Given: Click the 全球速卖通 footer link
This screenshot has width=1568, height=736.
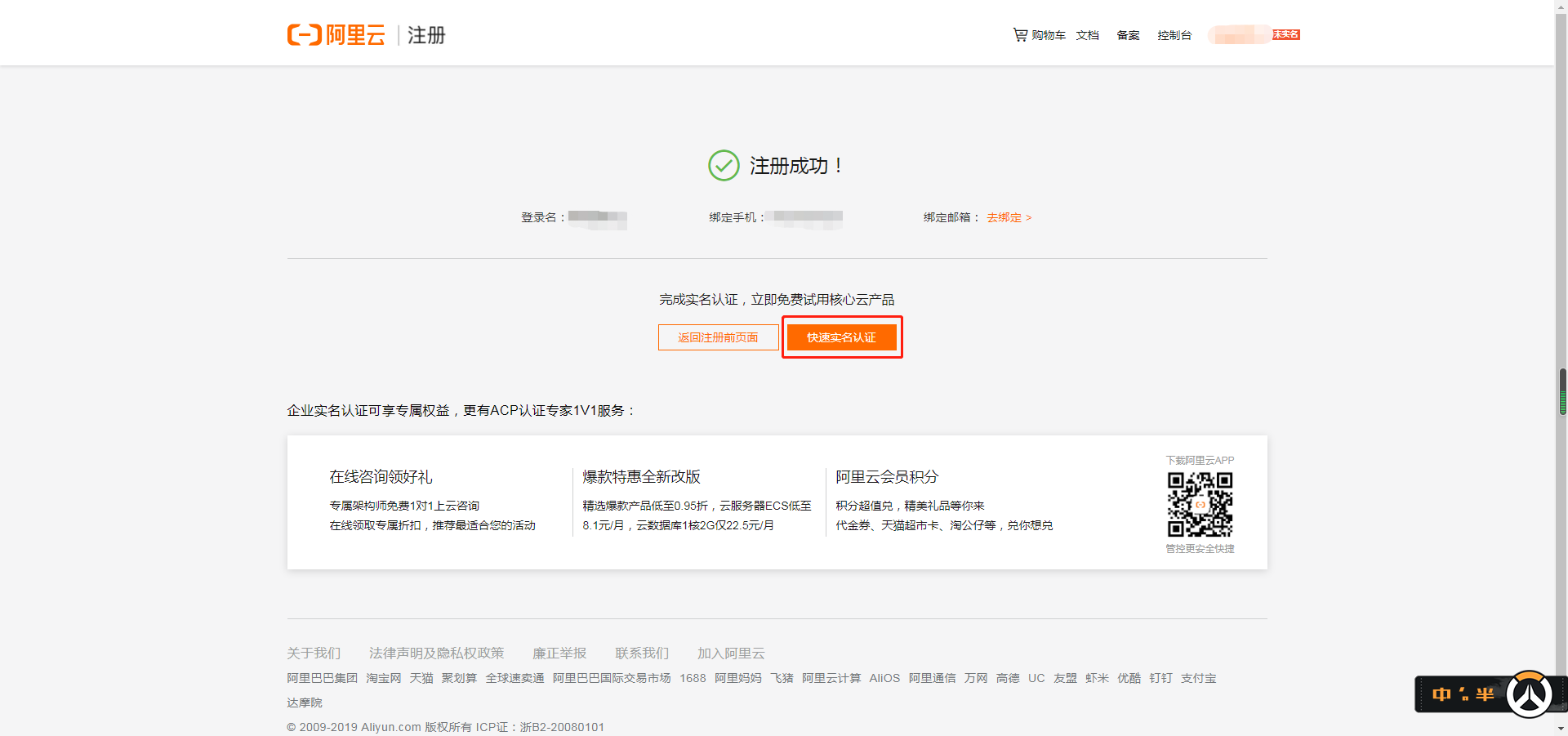Looking at the screenshot, I should (514, 678).
